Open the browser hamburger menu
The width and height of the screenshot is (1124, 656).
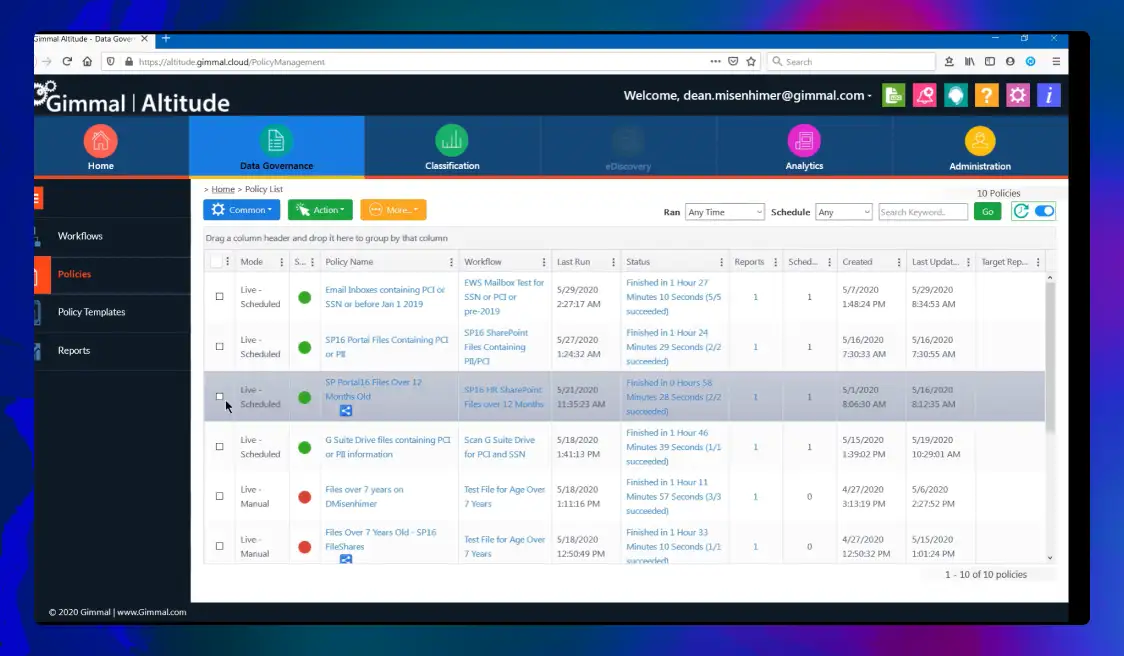pyautogui.click(x=1056, y=62)
